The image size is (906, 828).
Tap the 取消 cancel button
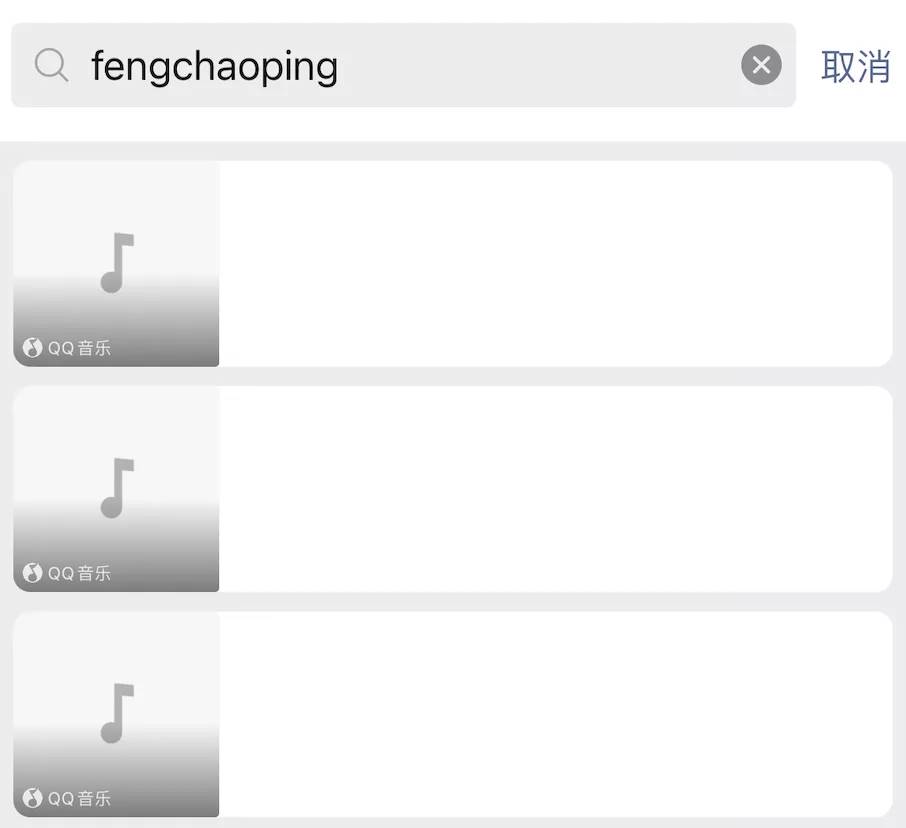tap(855, 66)
